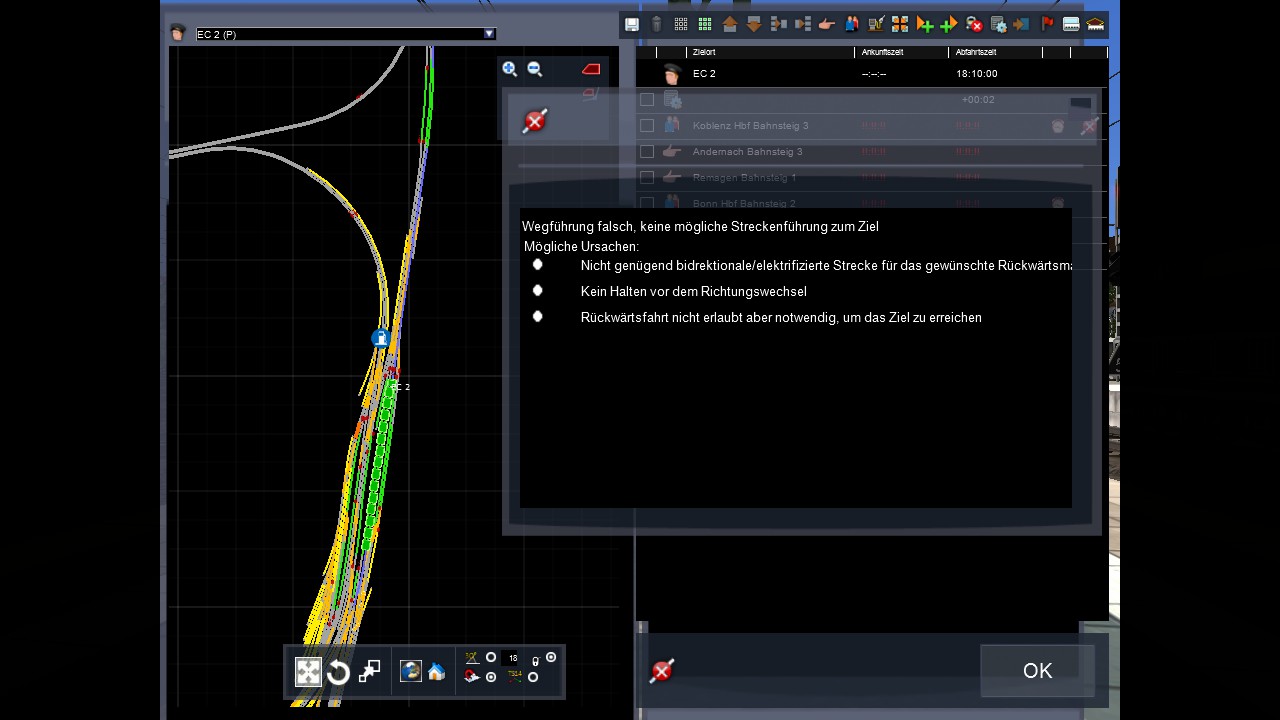Click the globe world view icon
1280x720 pixels.
tap(410, 671)
